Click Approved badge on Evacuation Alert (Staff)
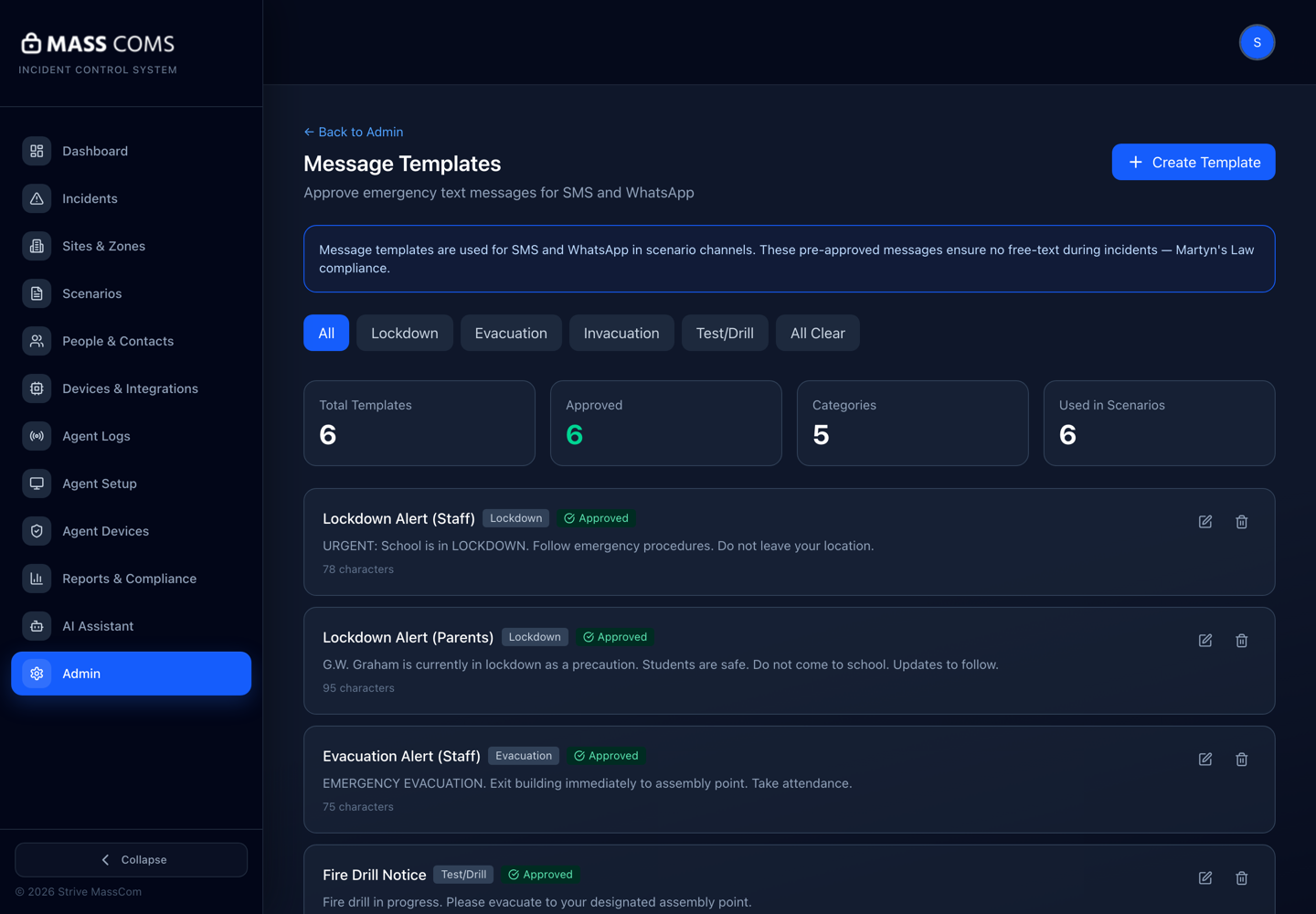The image size is (1316, 914). [x=606, y=756]
